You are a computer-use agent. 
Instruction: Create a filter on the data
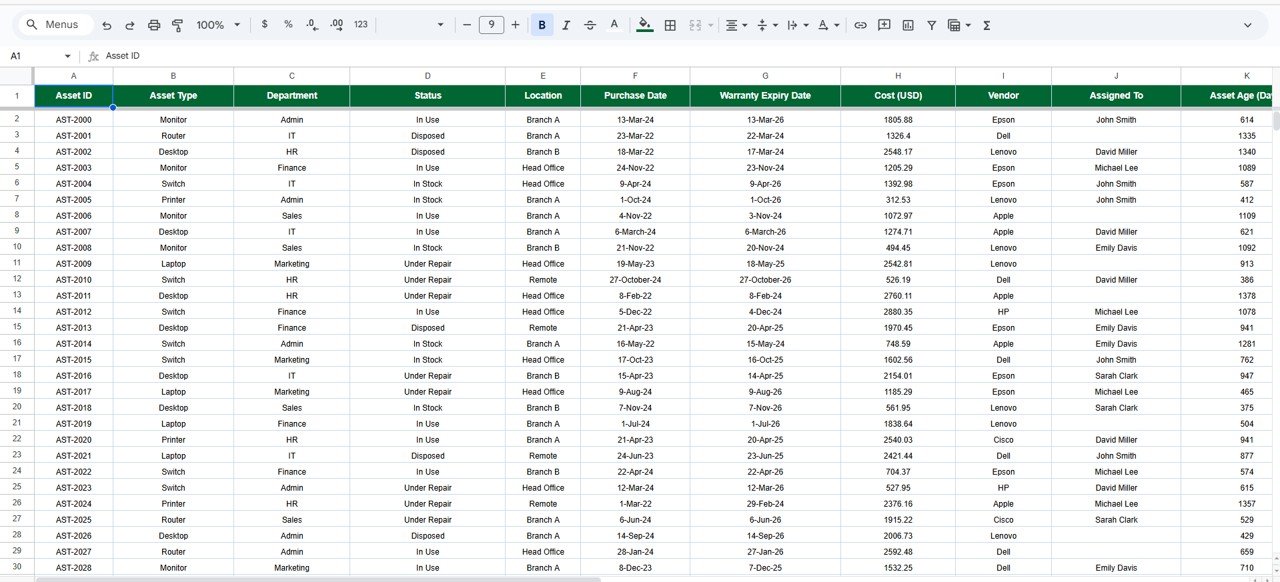931,25
